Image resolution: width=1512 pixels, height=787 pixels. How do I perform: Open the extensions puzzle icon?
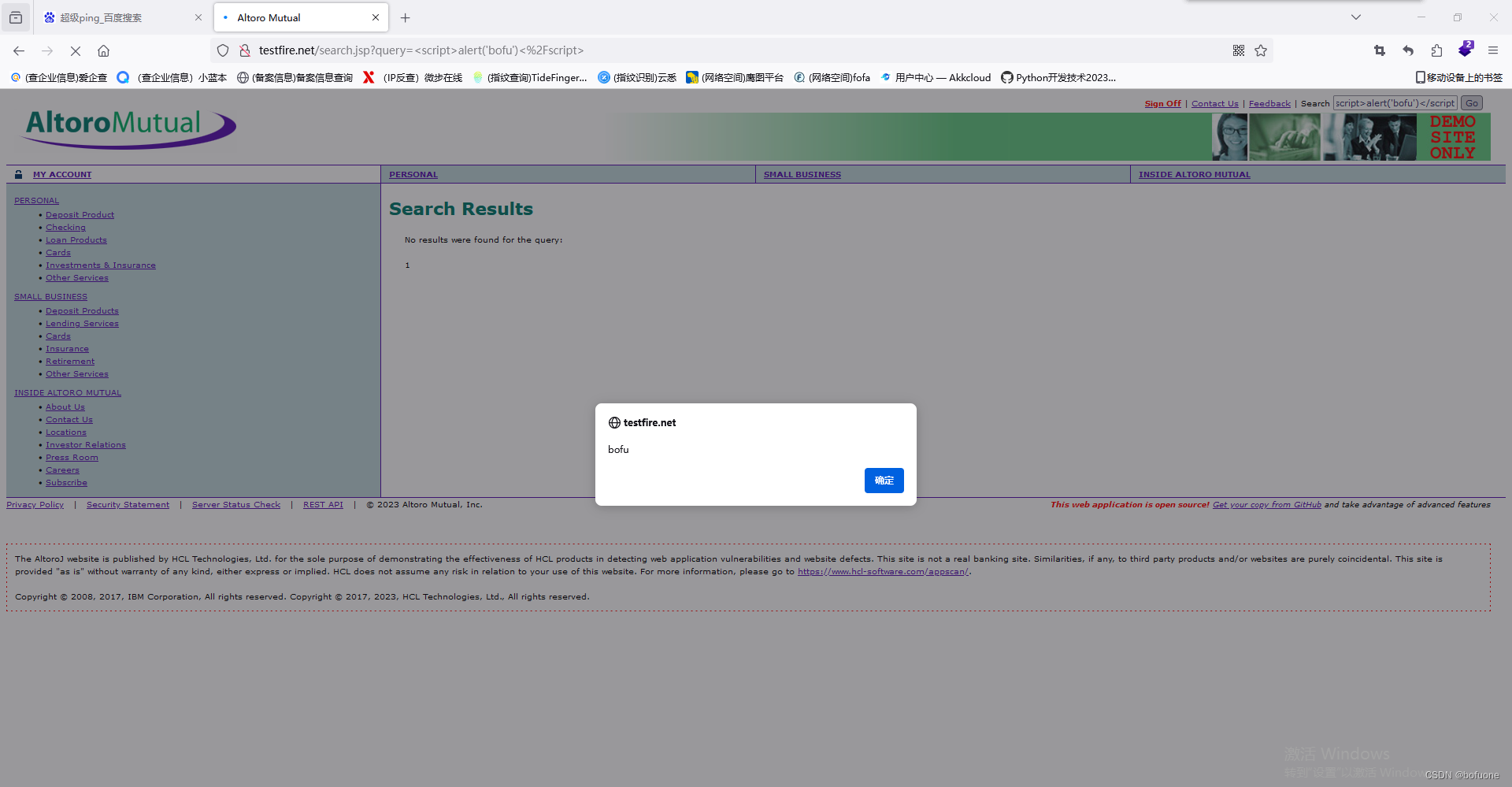pos(1436,50)
